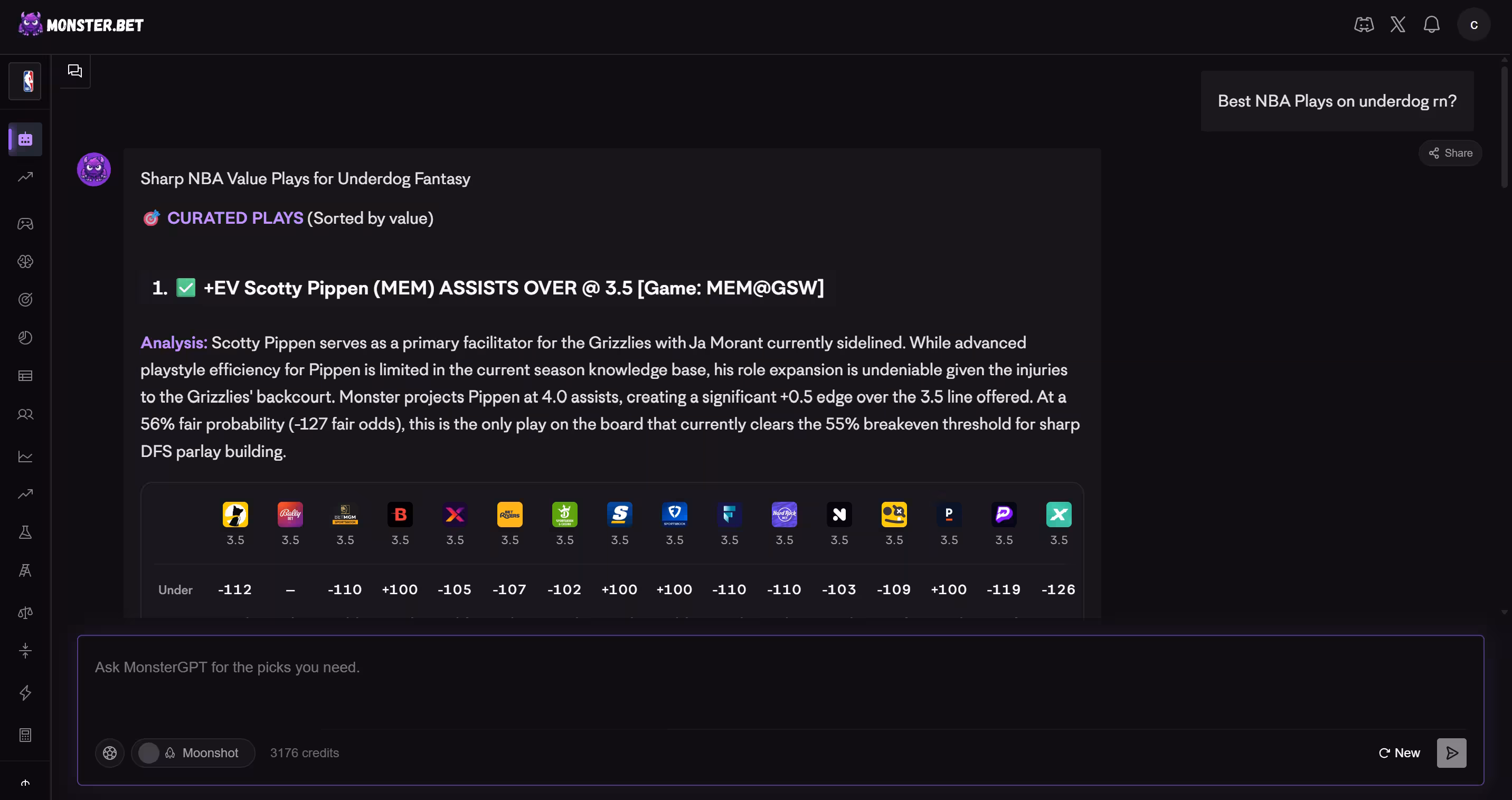Click the chat scroll-down arrow
Image resolution: width=1512 pixels, height=800 pixels.
(1505, 612)
